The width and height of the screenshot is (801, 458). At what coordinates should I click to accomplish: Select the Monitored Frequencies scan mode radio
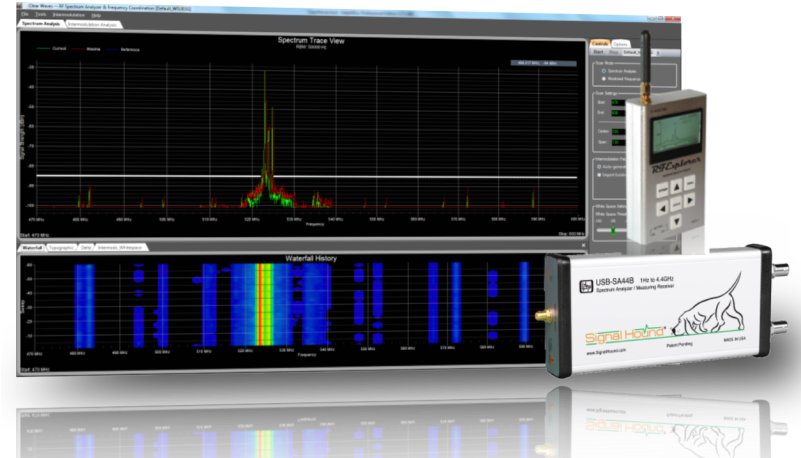coord(604,79)
